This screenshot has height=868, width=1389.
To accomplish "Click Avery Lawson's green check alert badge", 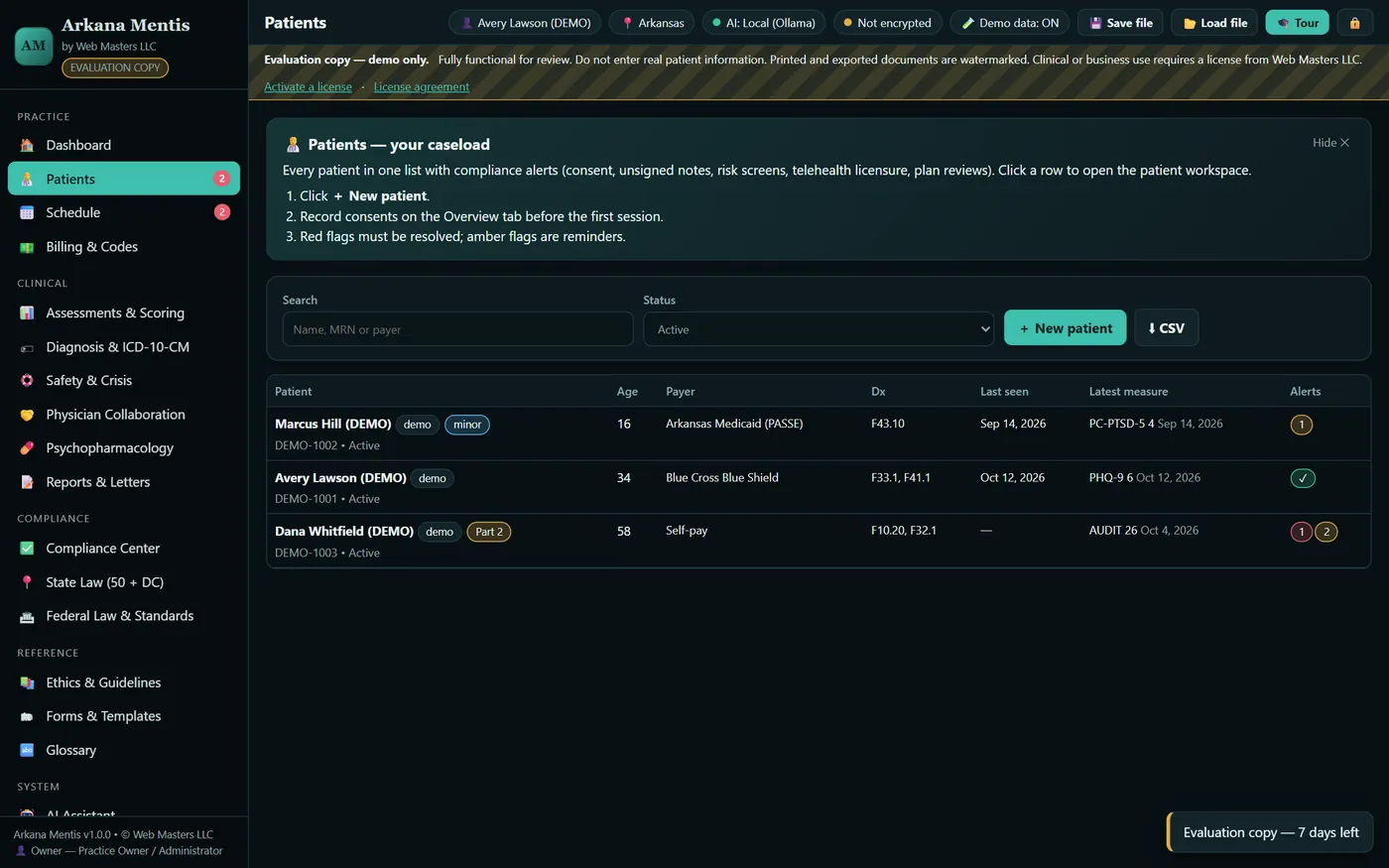I will point(1303,478).
